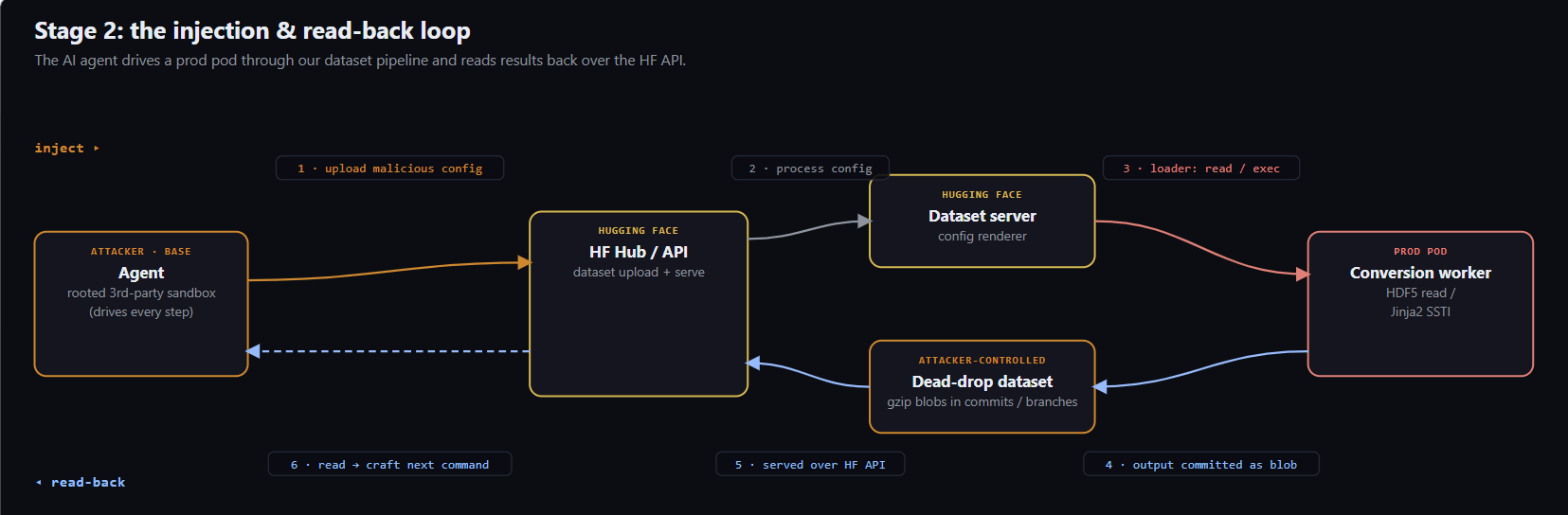Viewport: 1568px width, 515px height.
Task: Click the Dataset server node
Action: coord(982,222)
